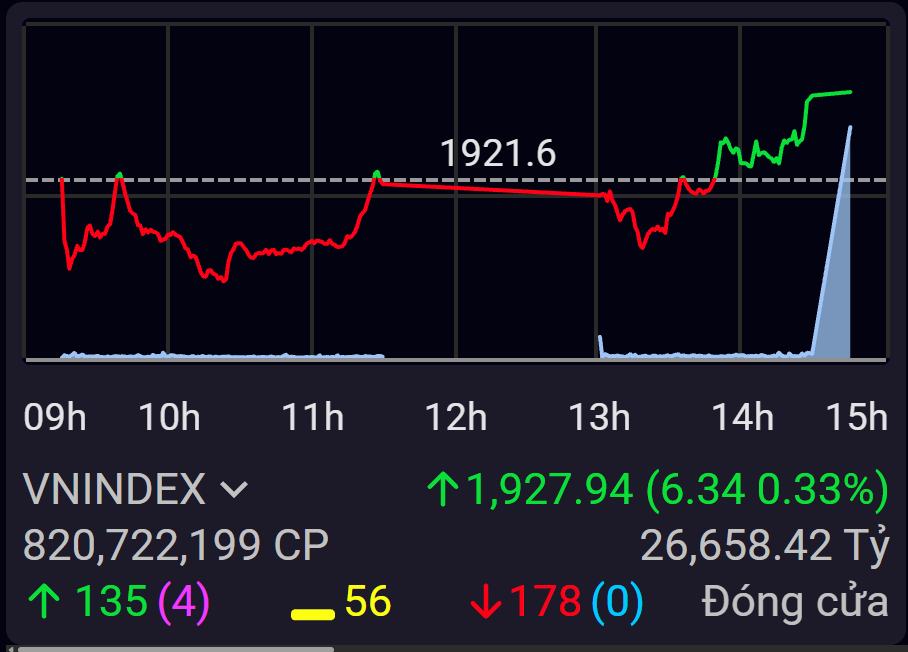Click the 12h time axis label
This screenshot has width=908, height=652.
pos(456,417)
